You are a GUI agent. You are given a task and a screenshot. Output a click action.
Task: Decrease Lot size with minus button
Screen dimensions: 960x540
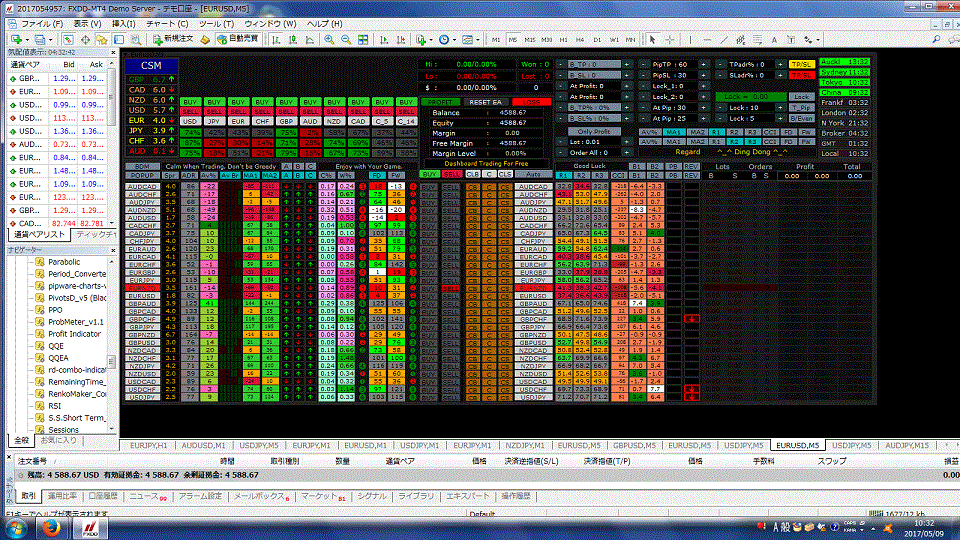coord(560,142)
